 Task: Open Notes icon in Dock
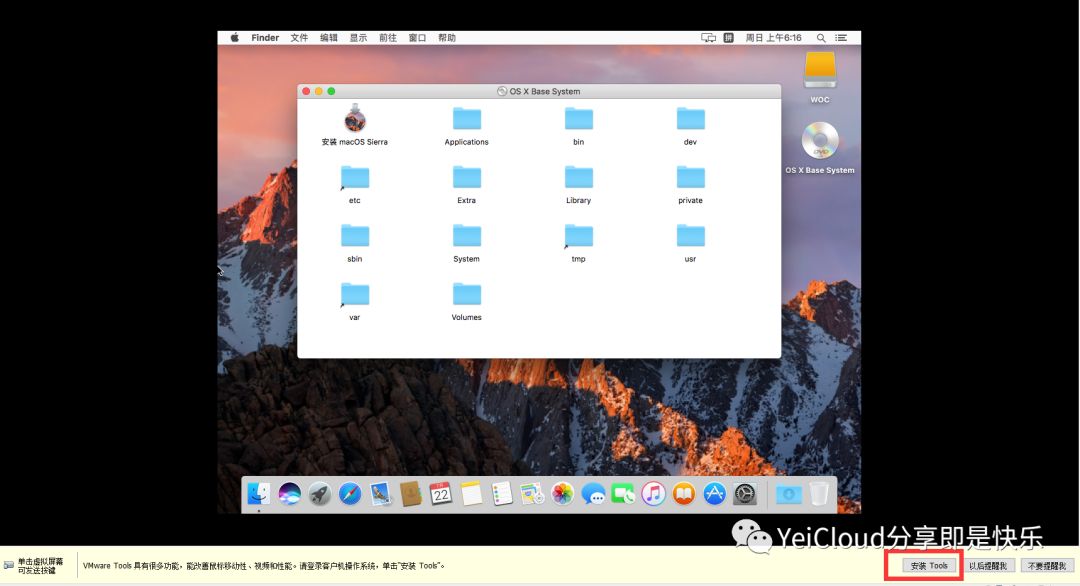pyautogui.click(x=471, y=494)
